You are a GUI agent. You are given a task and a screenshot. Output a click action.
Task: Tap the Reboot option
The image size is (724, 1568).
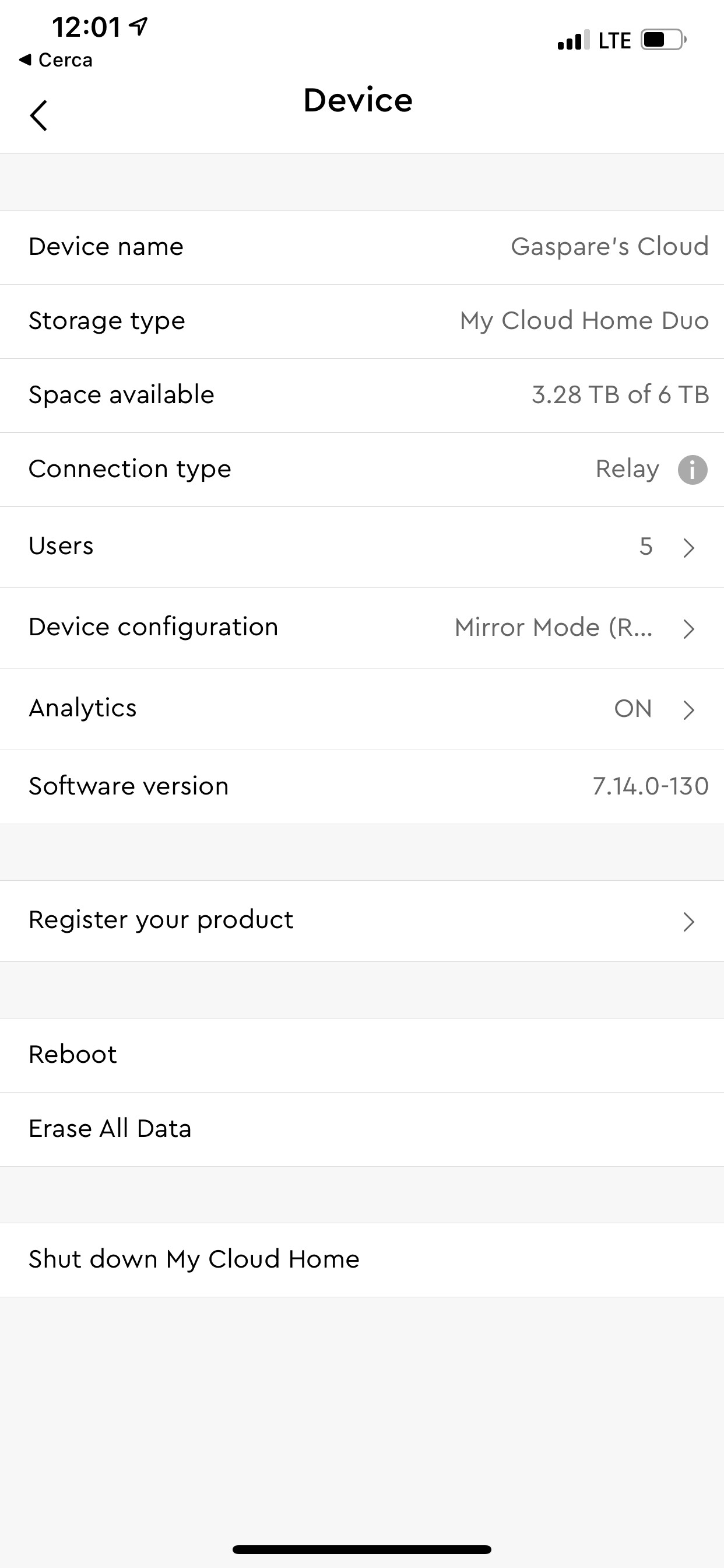point(362,1055)
